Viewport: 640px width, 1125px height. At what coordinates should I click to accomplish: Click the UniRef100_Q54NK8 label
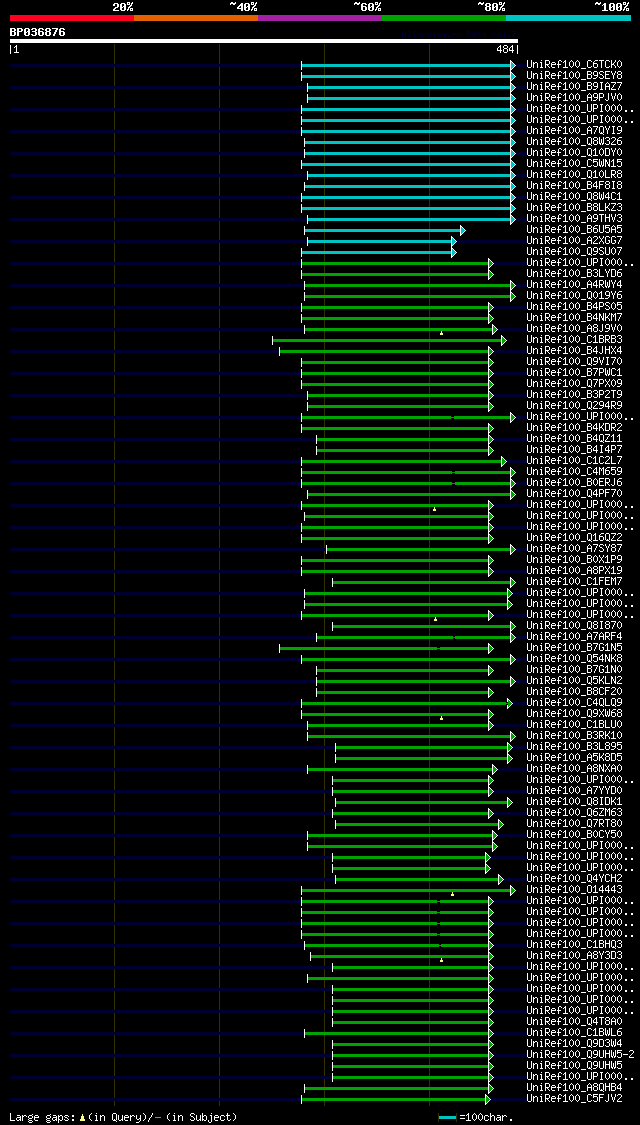(574, 659)
